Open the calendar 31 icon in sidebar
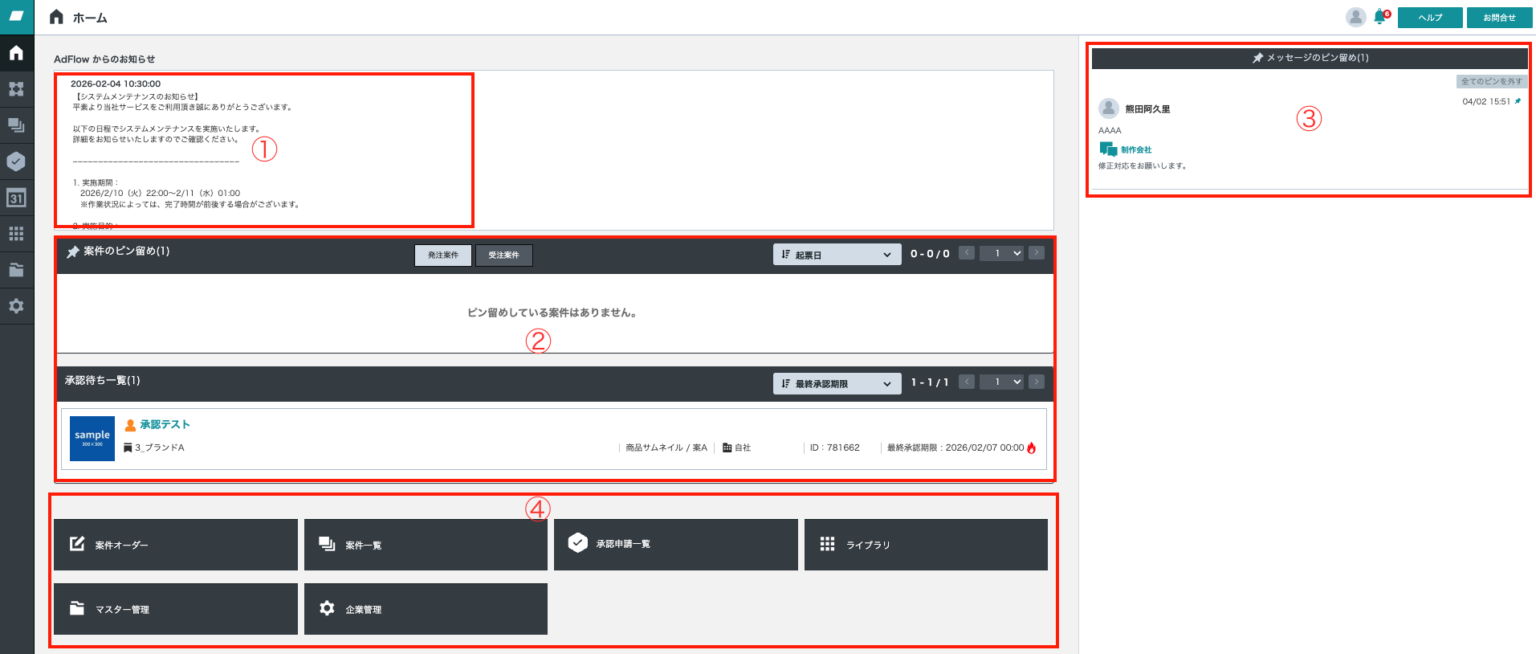Image resolution: width=1536 pixels, height=654 pixels. pos(16,197)
